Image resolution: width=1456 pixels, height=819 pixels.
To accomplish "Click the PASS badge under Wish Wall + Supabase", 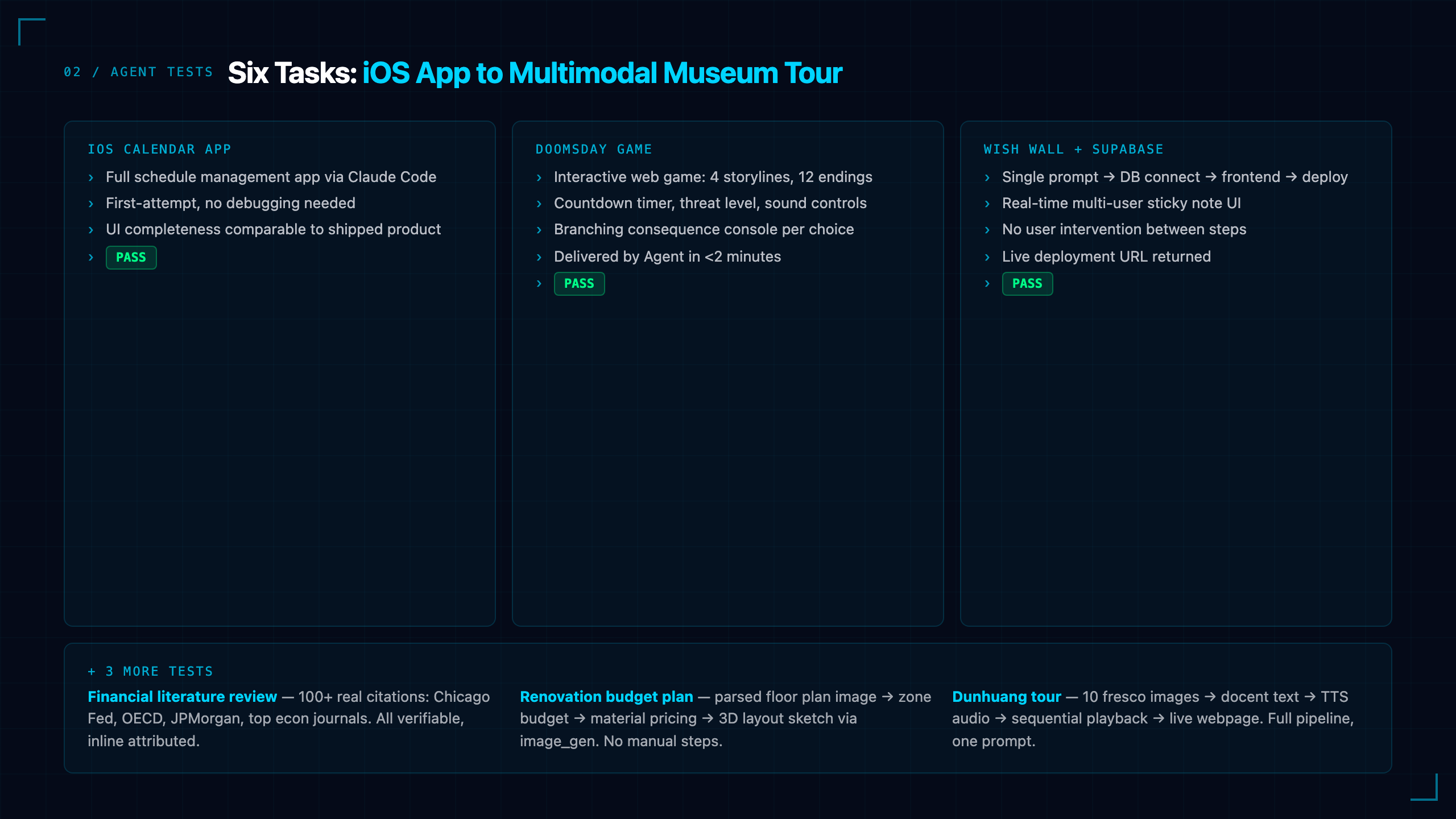I will click(x=1027, y=283).
